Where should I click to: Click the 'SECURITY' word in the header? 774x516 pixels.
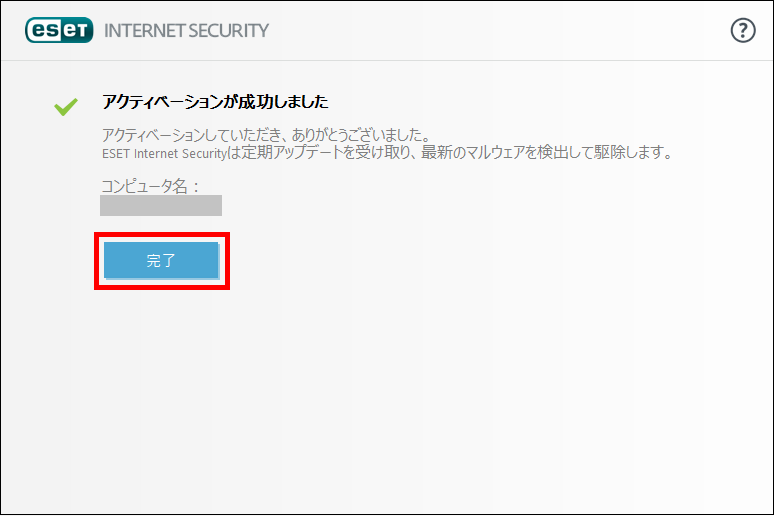pos(228,31)
